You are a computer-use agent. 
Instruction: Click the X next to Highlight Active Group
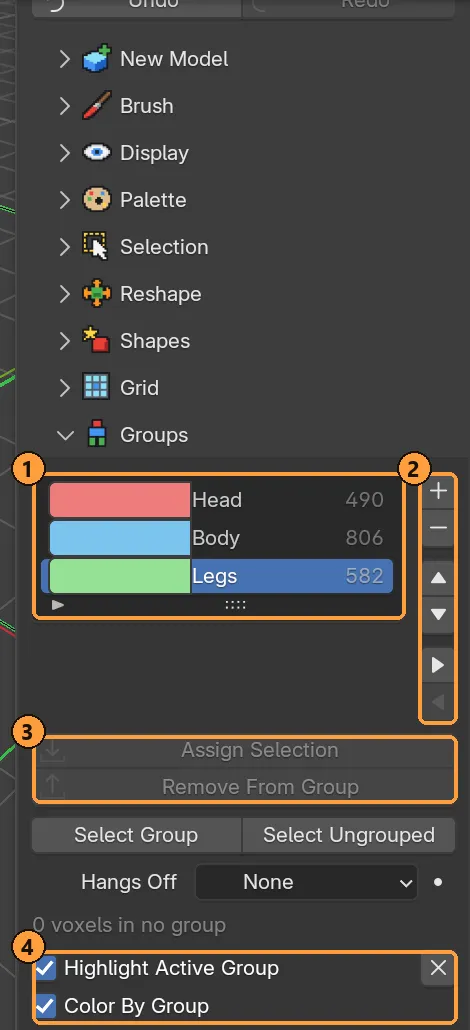pos(438,968)
